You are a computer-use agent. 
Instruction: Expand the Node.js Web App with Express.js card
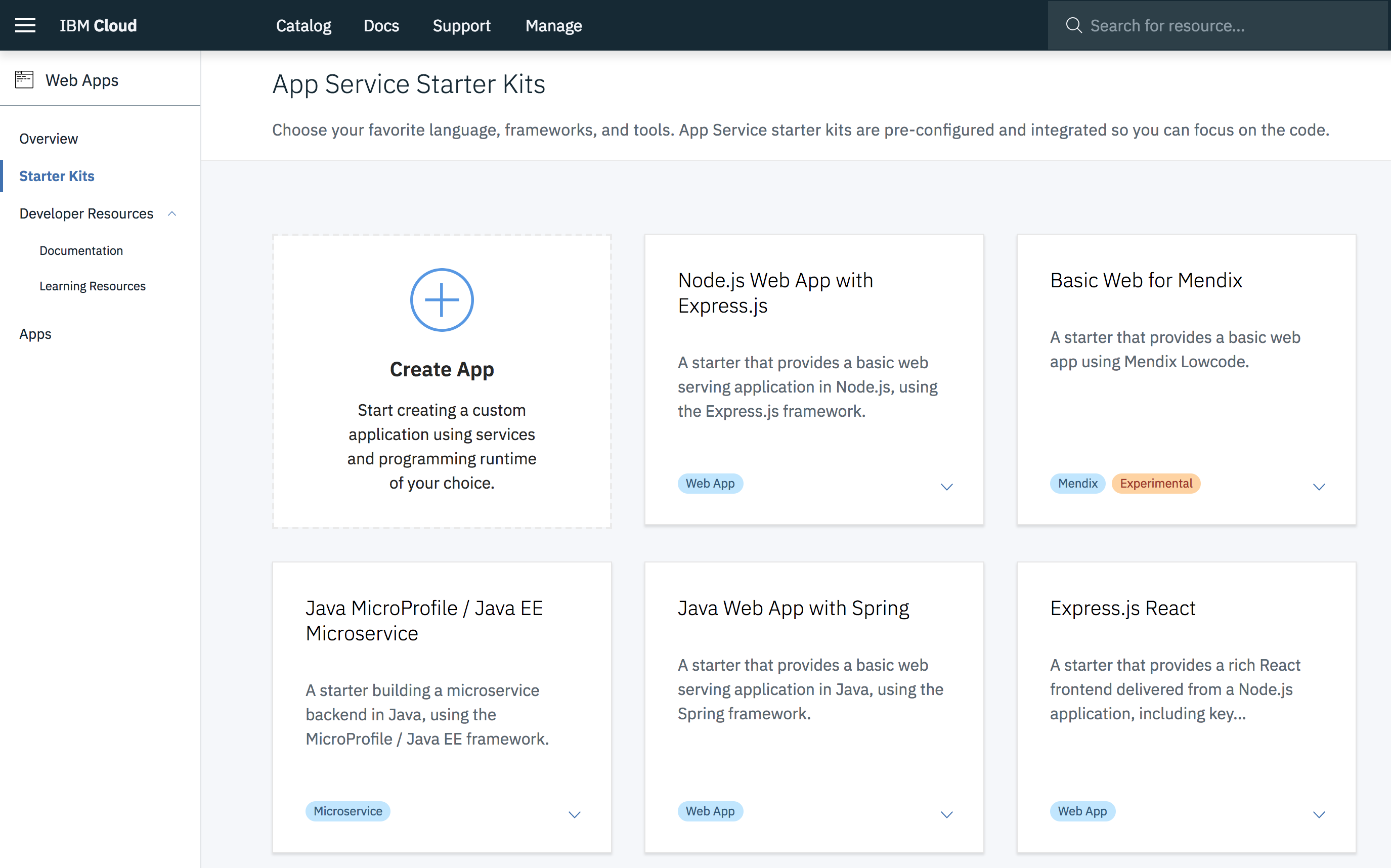(x=947, y=486)
